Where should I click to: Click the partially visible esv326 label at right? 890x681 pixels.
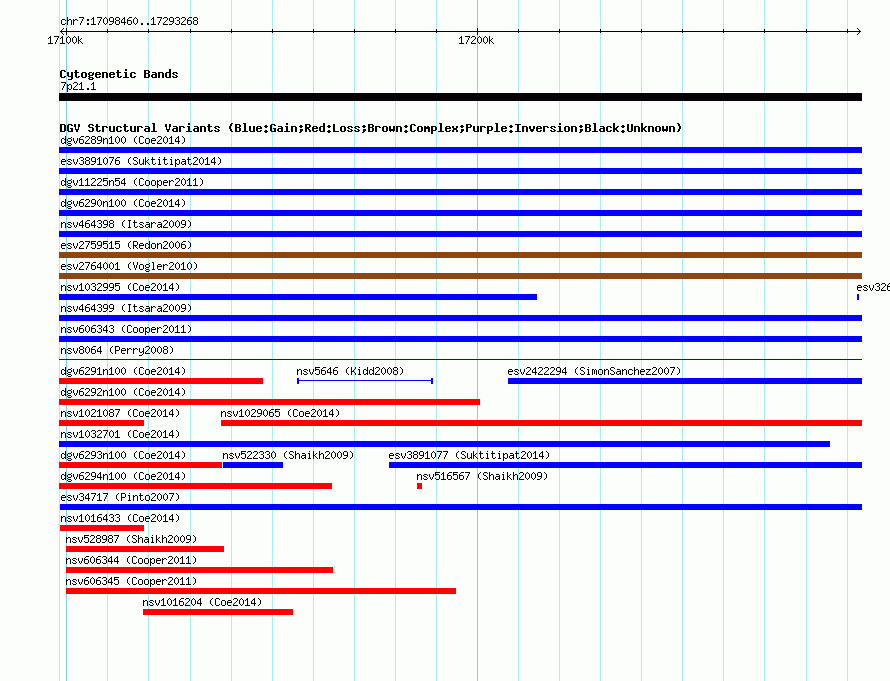tap(873, 287)
